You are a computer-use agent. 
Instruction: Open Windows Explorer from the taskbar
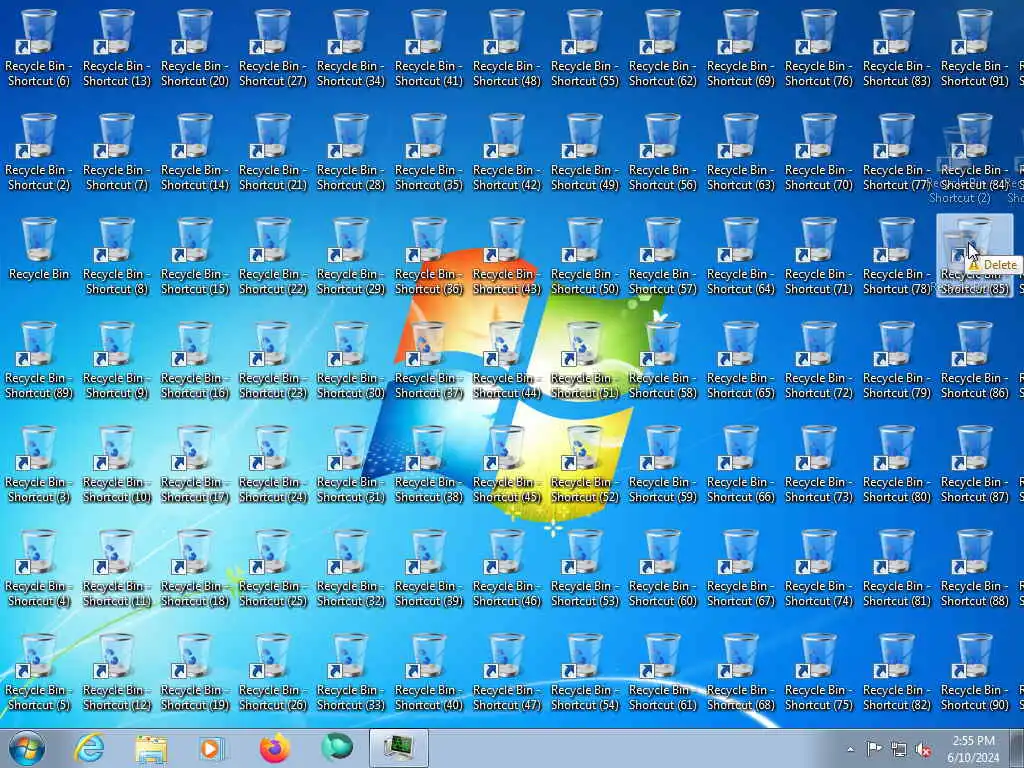pos(152,748)
